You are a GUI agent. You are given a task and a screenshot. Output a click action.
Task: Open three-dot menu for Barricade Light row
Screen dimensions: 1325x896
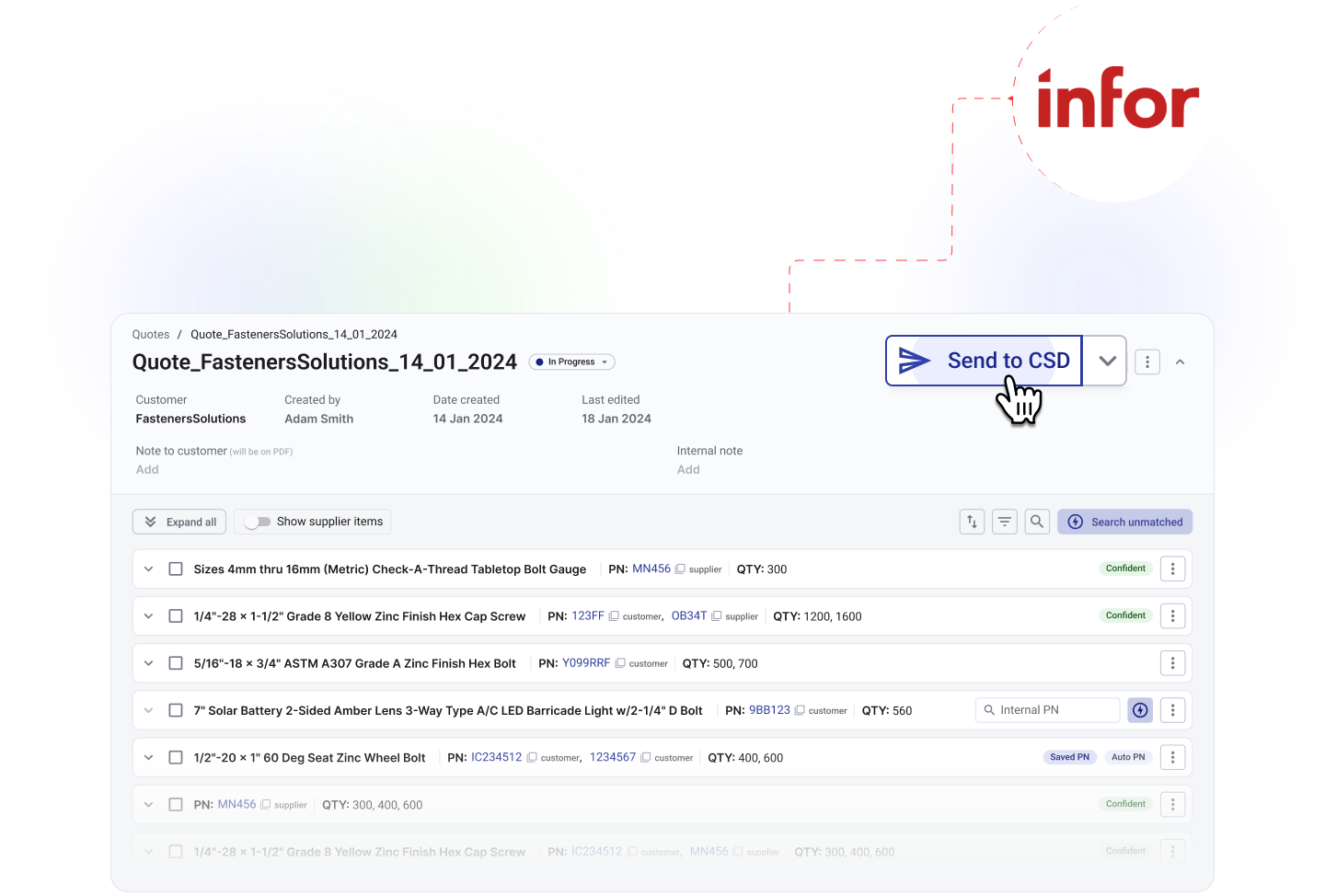pos(1172,710)
